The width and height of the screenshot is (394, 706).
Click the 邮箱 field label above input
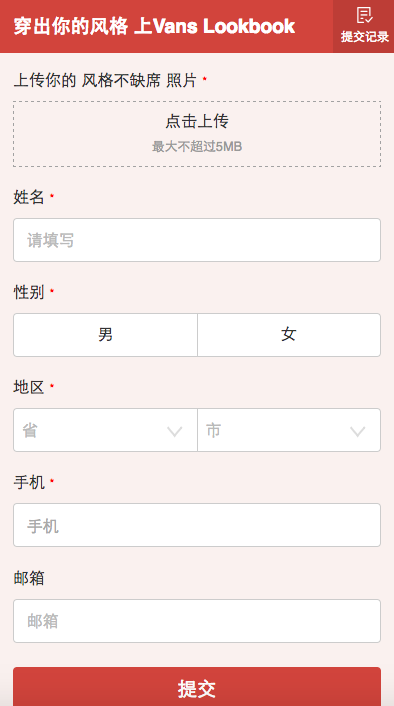click(29, 578)
